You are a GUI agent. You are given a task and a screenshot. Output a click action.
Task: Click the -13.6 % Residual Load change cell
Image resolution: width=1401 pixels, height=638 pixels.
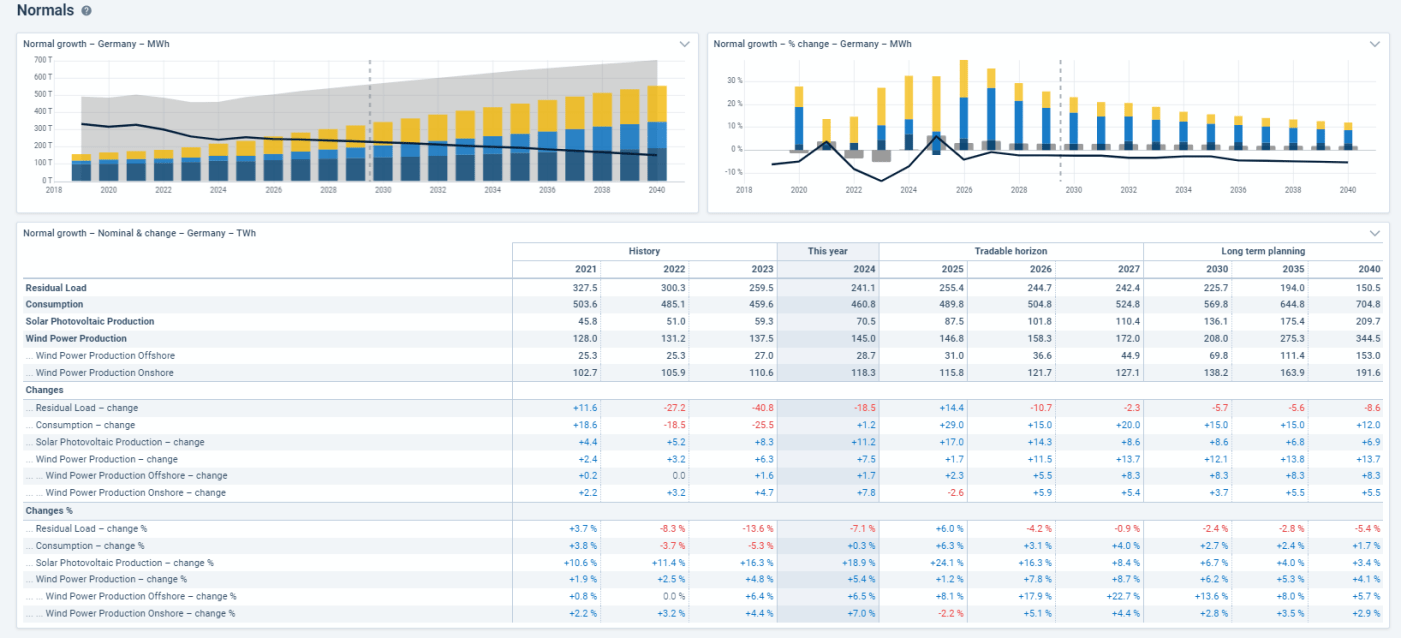[757, 529]
